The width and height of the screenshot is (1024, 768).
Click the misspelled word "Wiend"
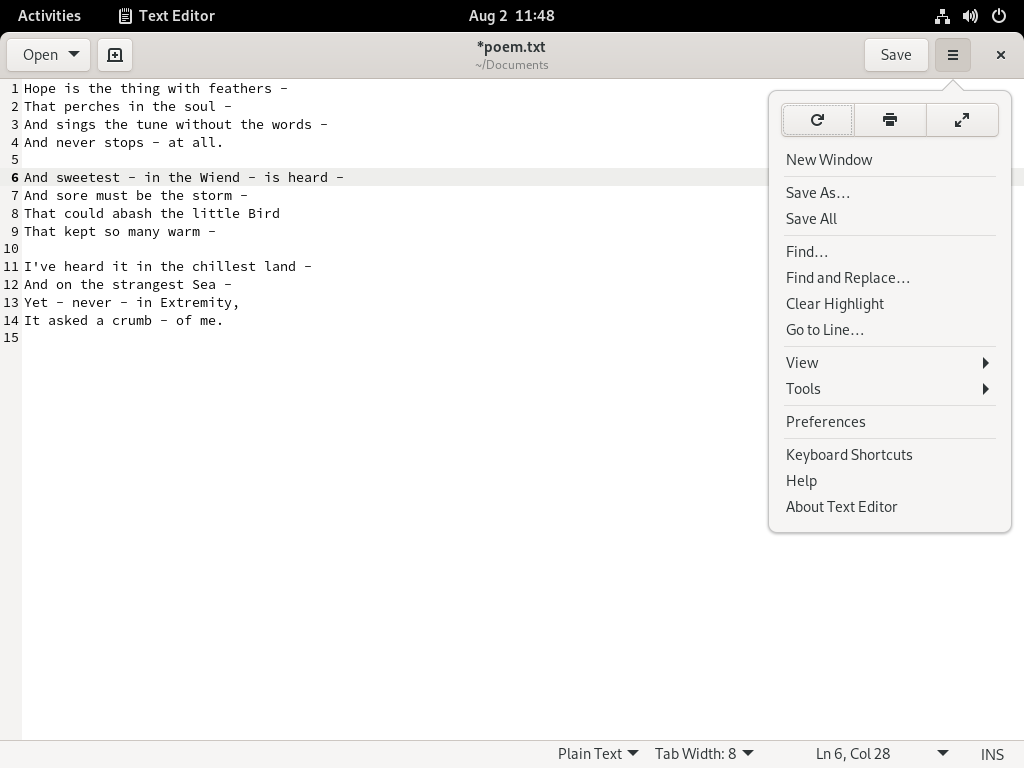click(219, 177)
